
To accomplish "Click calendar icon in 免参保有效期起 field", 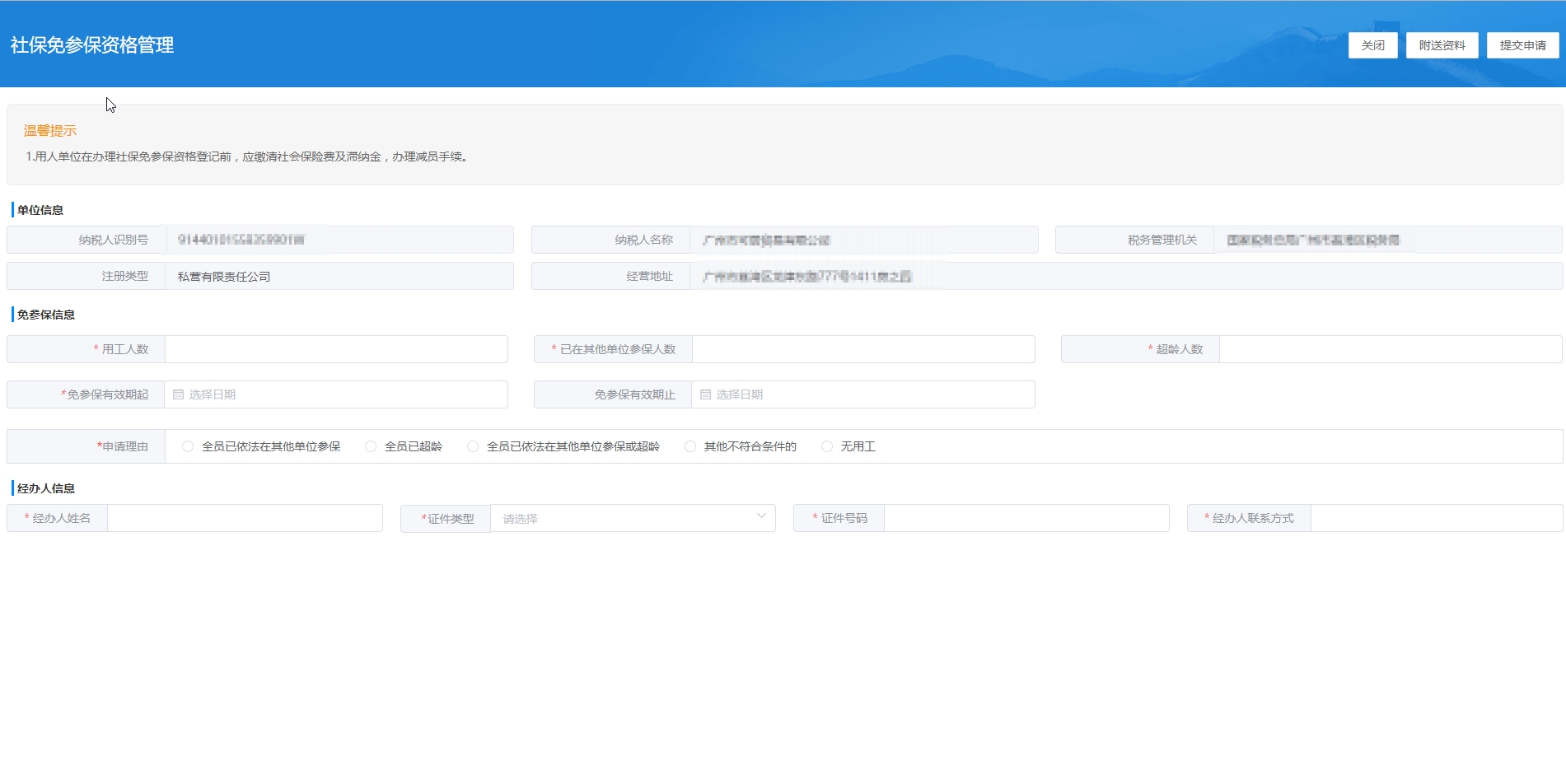I will 178,394.
